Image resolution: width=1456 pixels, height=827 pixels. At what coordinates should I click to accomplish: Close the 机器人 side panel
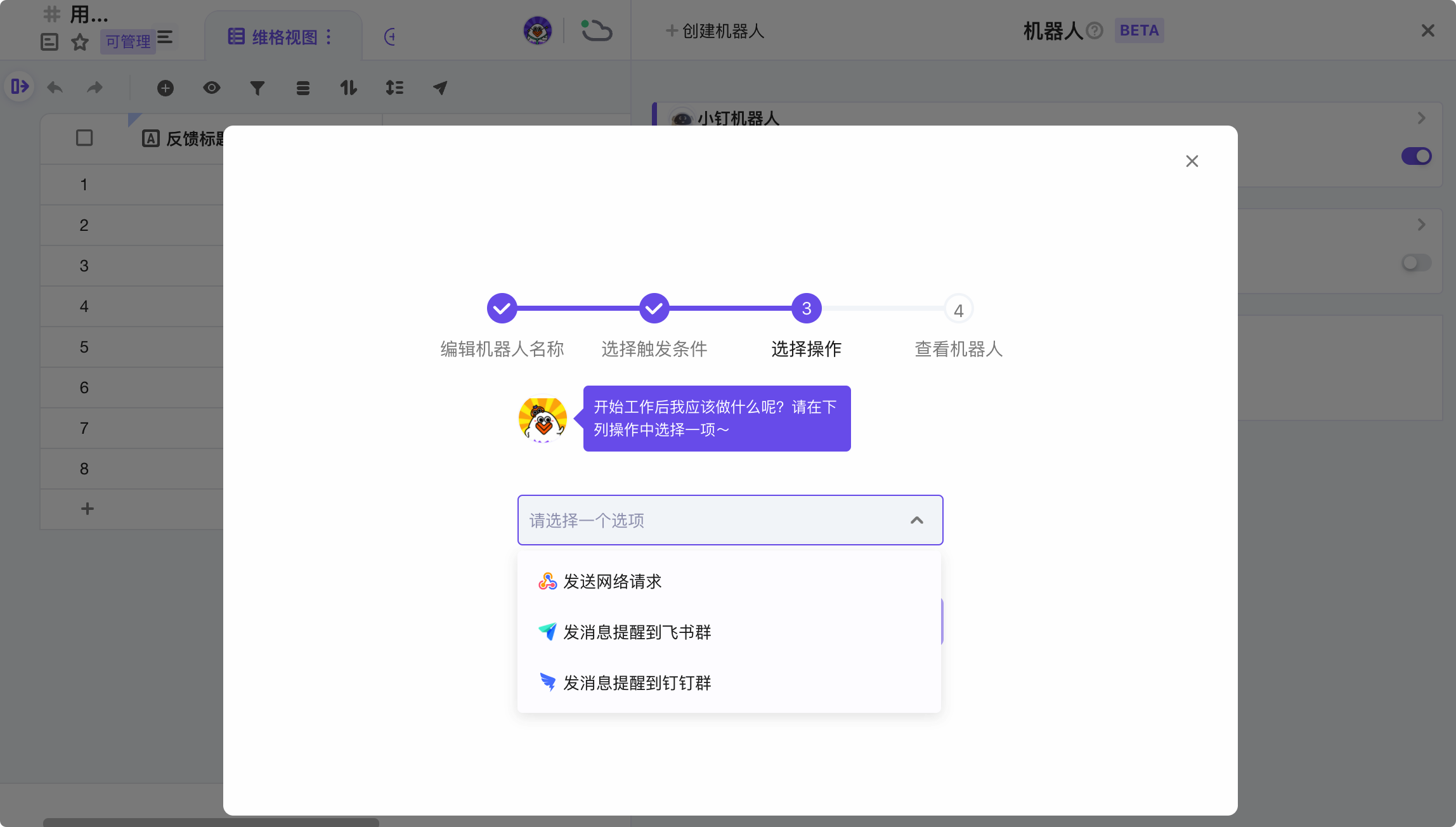(1428, 30)
